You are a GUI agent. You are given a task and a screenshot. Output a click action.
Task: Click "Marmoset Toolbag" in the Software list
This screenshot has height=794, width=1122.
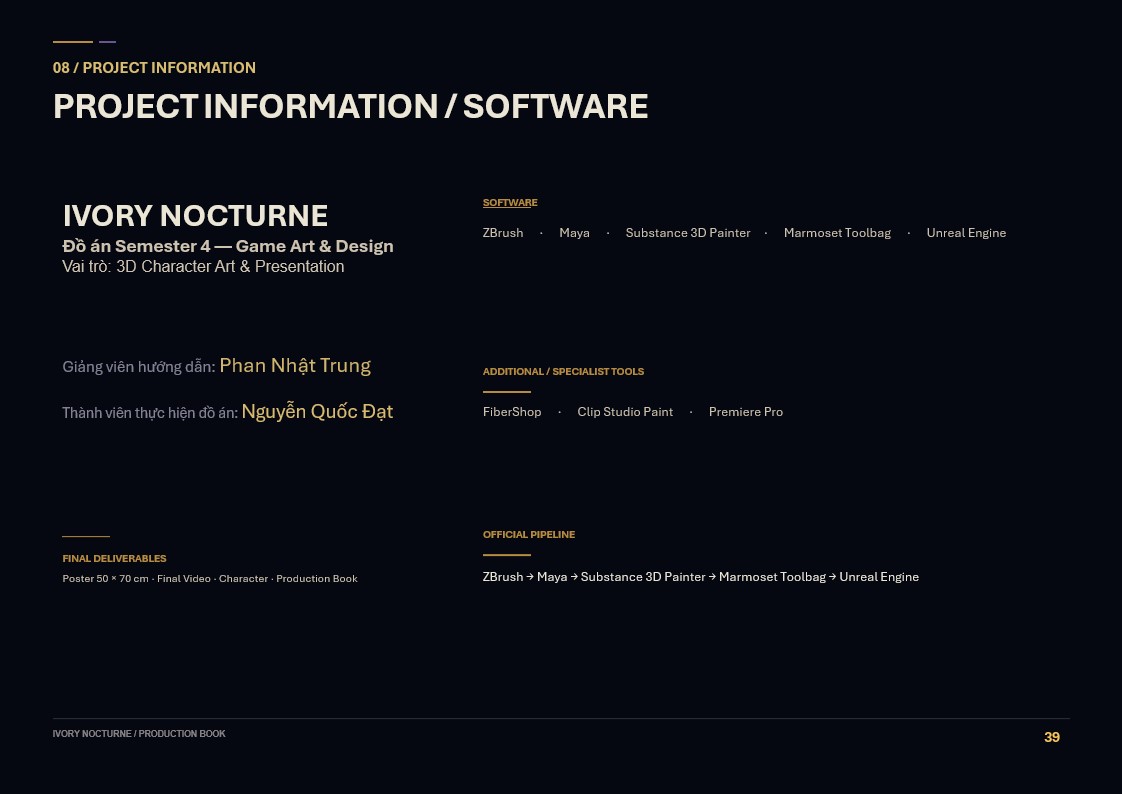(x=837, y=232)
